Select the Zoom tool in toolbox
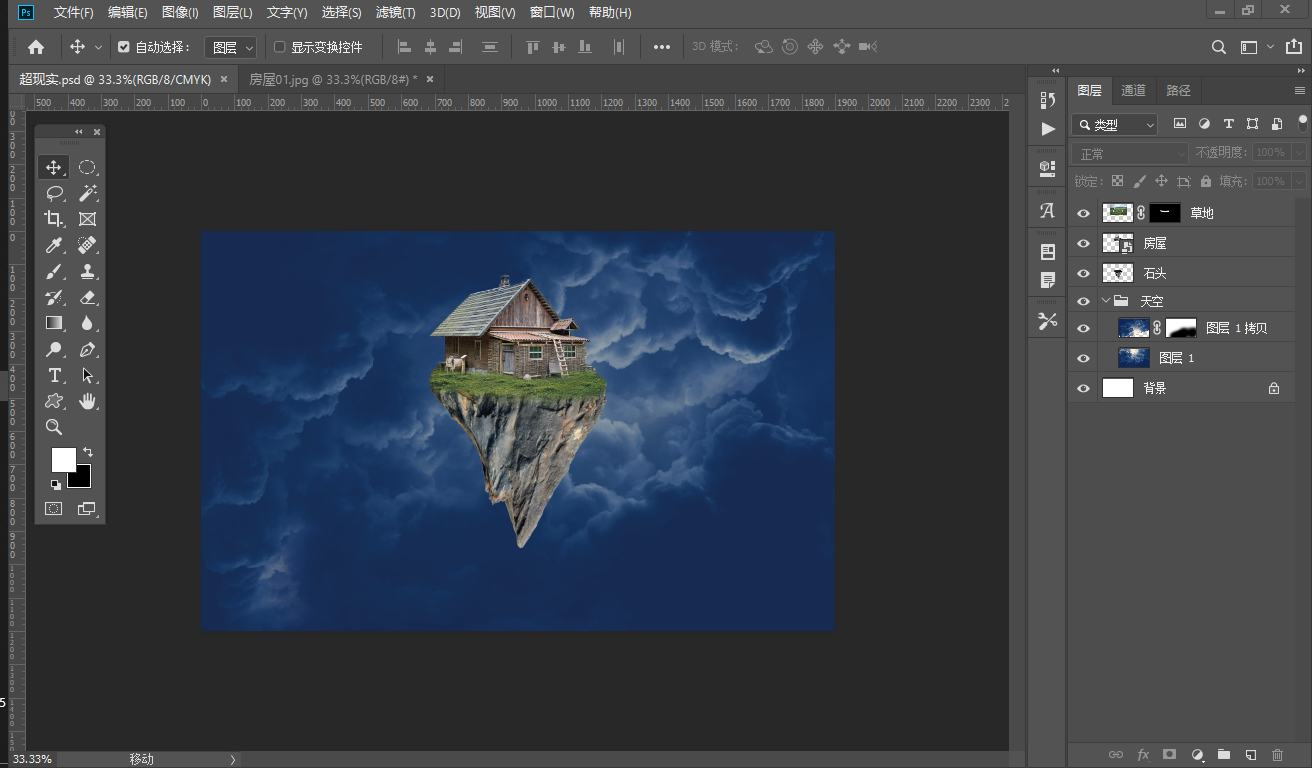 [x=54, y=427]
